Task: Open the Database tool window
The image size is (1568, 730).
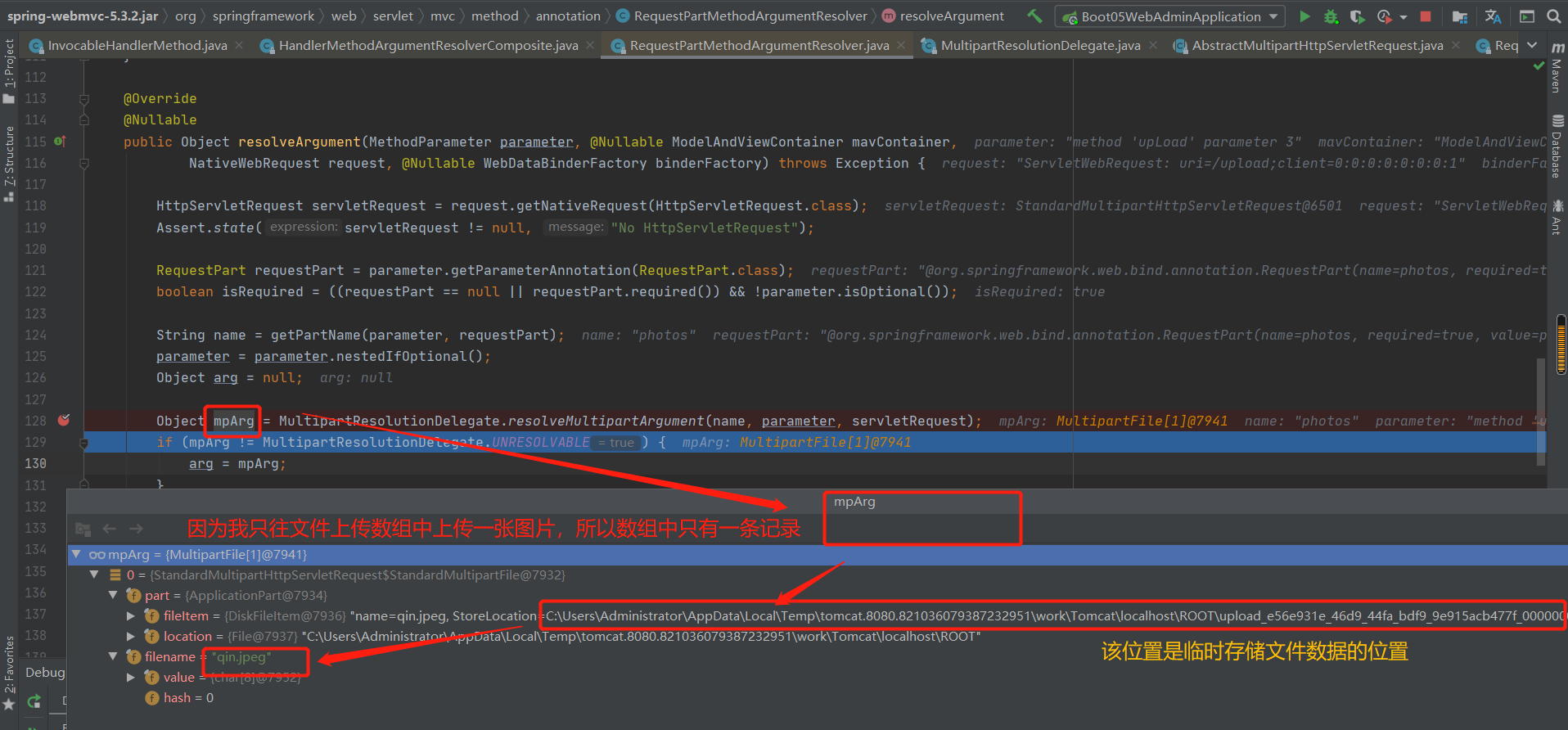Action: point(1557,147)
